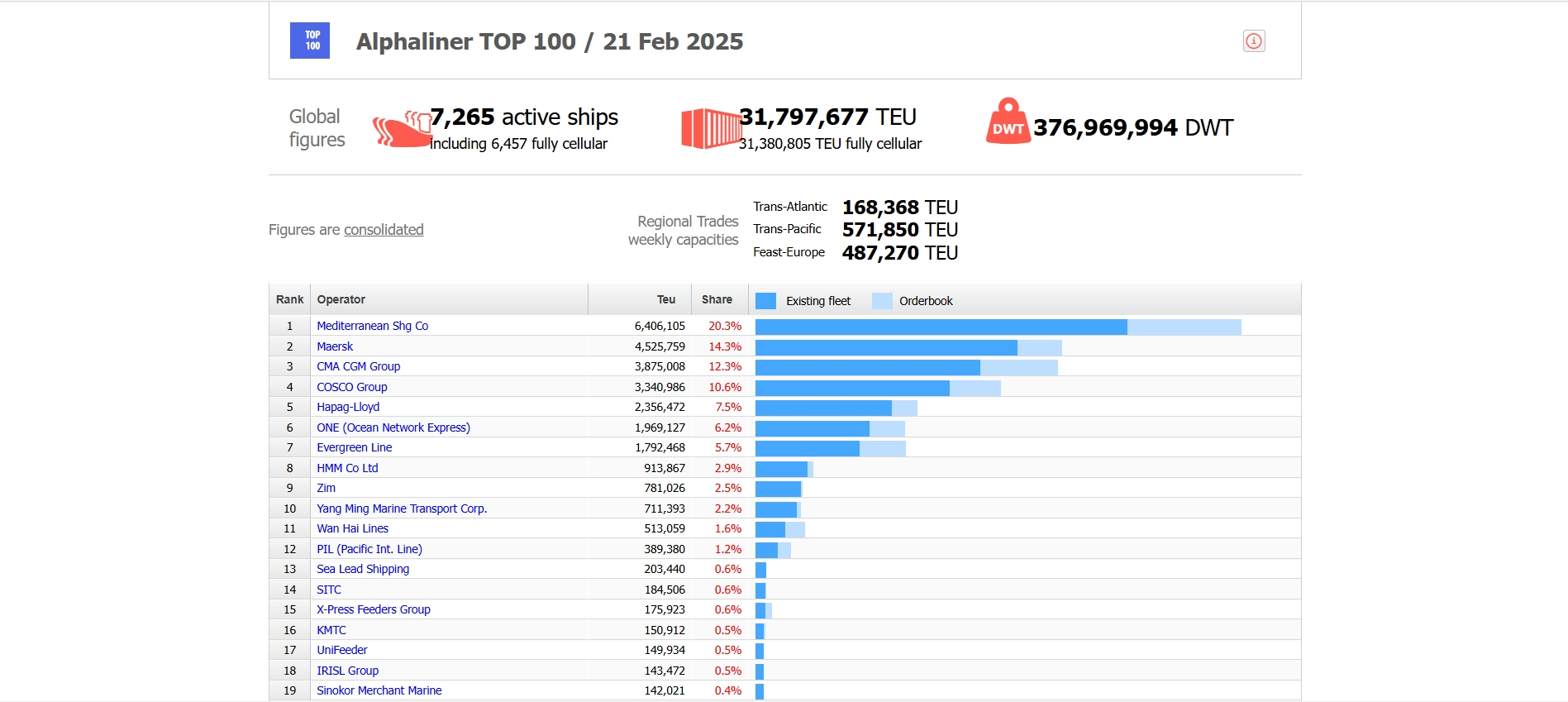Viewport: 1568px width, 702px height.
Task: Open the HMM Co Ltd link
Action: tap(347, 468)
